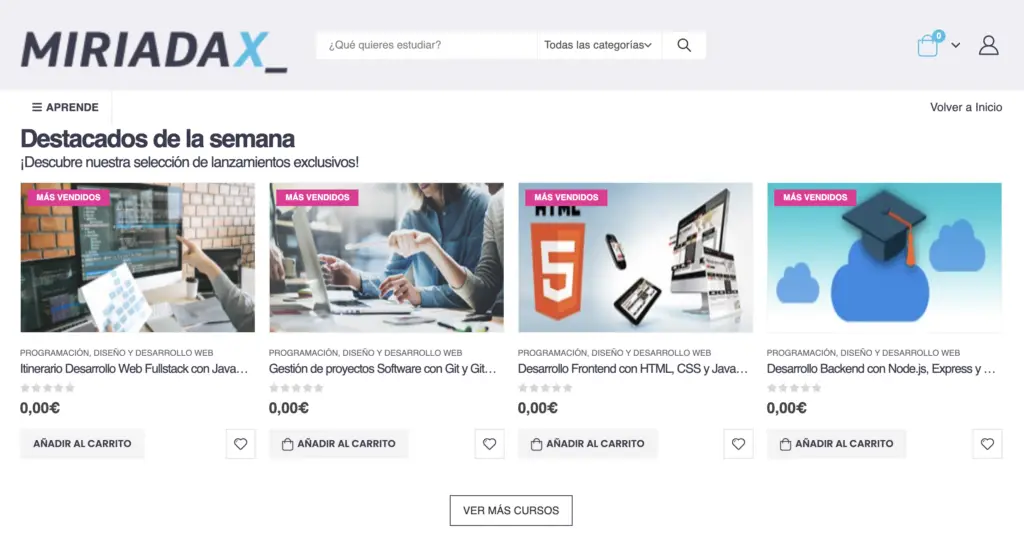Add Desarrollo Frontend course to wishlist heart
The width and height of the screenshot is (1024, 535).
(x=738, y=444)
